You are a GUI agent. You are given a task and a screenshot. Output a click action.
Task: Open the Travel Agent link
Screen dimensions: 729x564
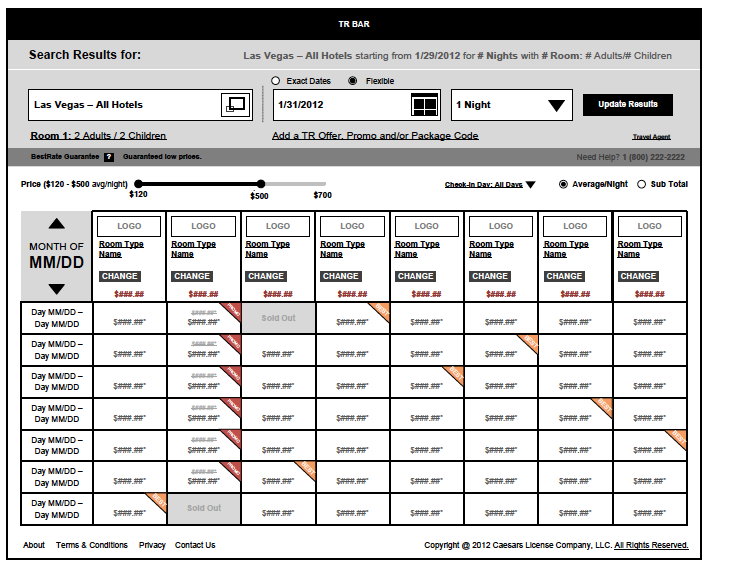(x=651, y=137)
